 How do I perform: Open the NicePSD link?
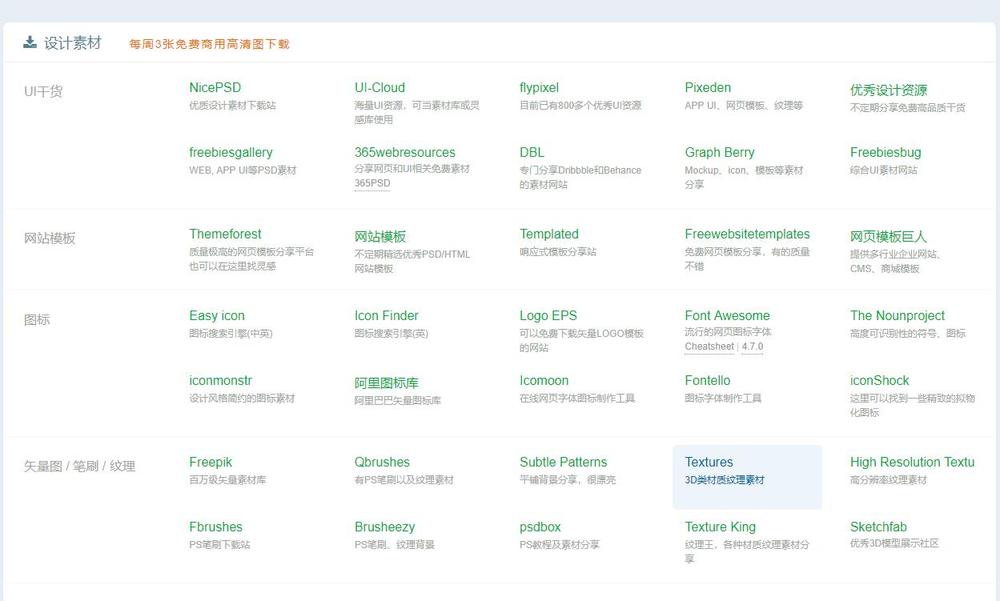click(215, 87)
